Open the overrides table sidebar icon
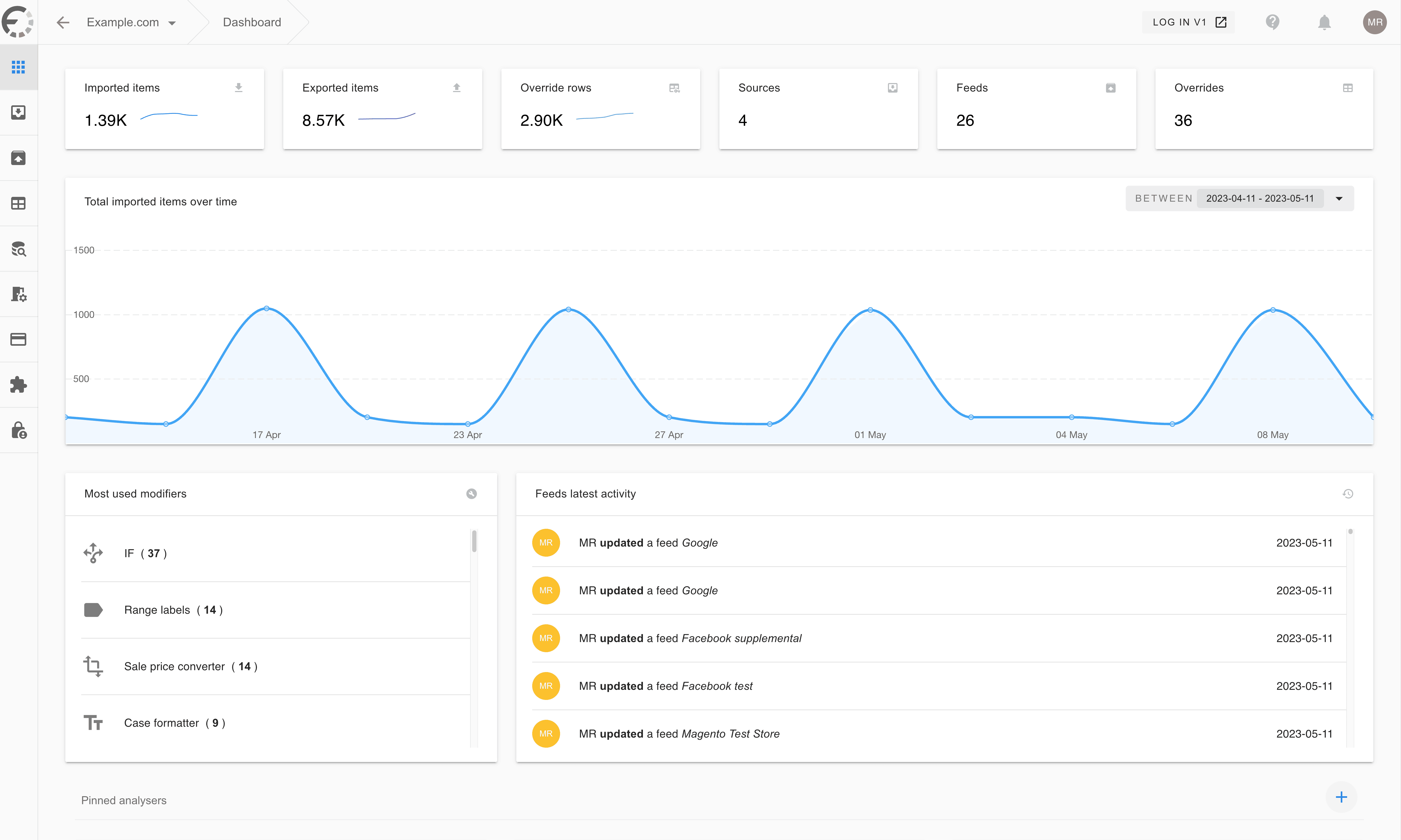1401x840 pixels. click(x=18, y=203)
